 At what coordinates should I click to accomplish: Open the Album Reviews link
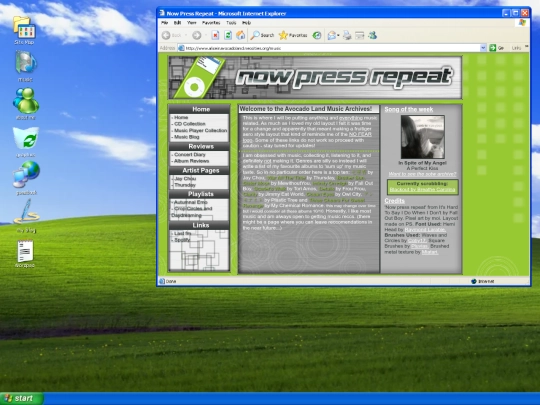(x=191, y=161)
